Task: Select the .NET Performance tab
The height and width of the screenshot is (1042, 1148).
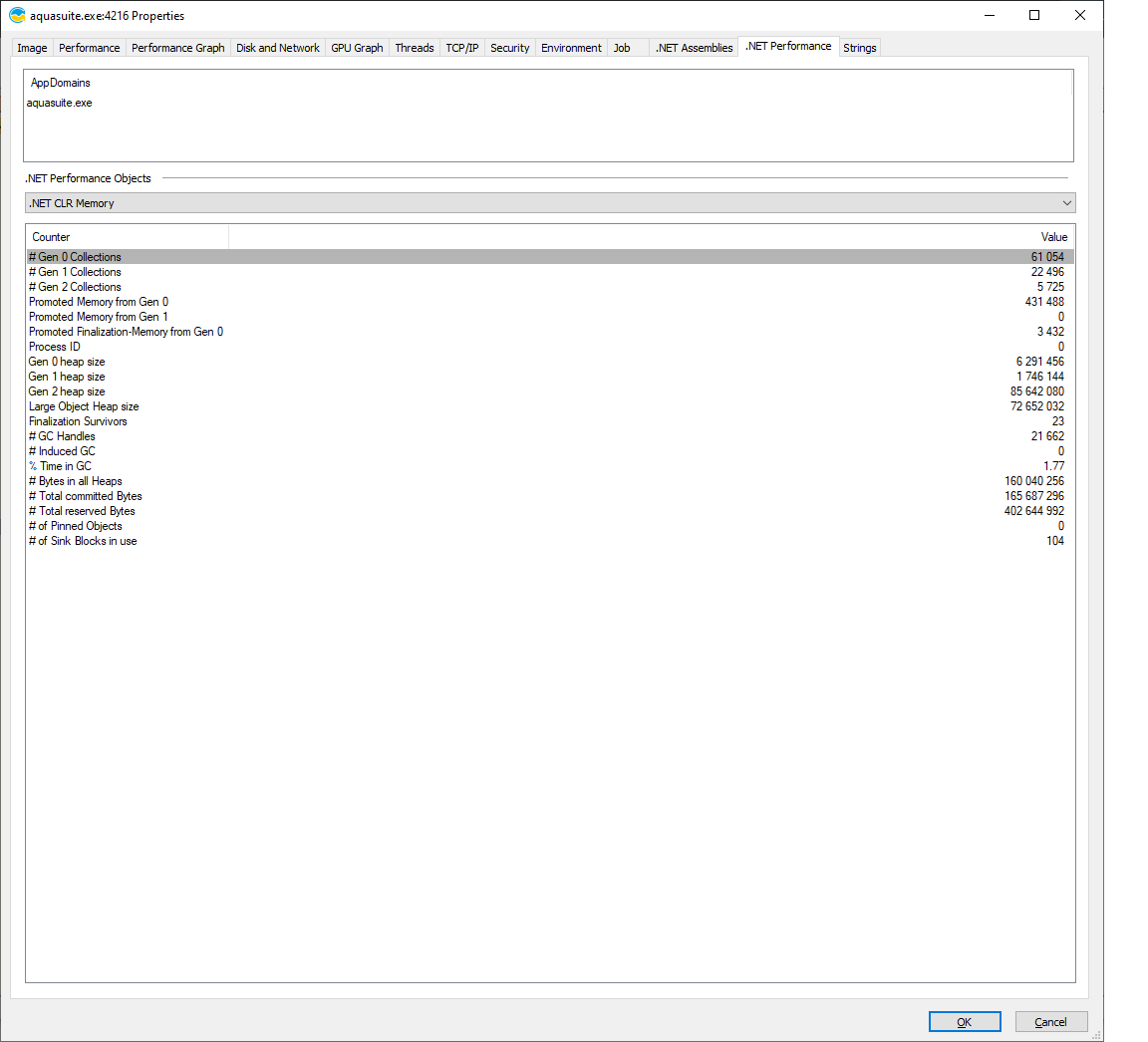Action: pos(788,46)
